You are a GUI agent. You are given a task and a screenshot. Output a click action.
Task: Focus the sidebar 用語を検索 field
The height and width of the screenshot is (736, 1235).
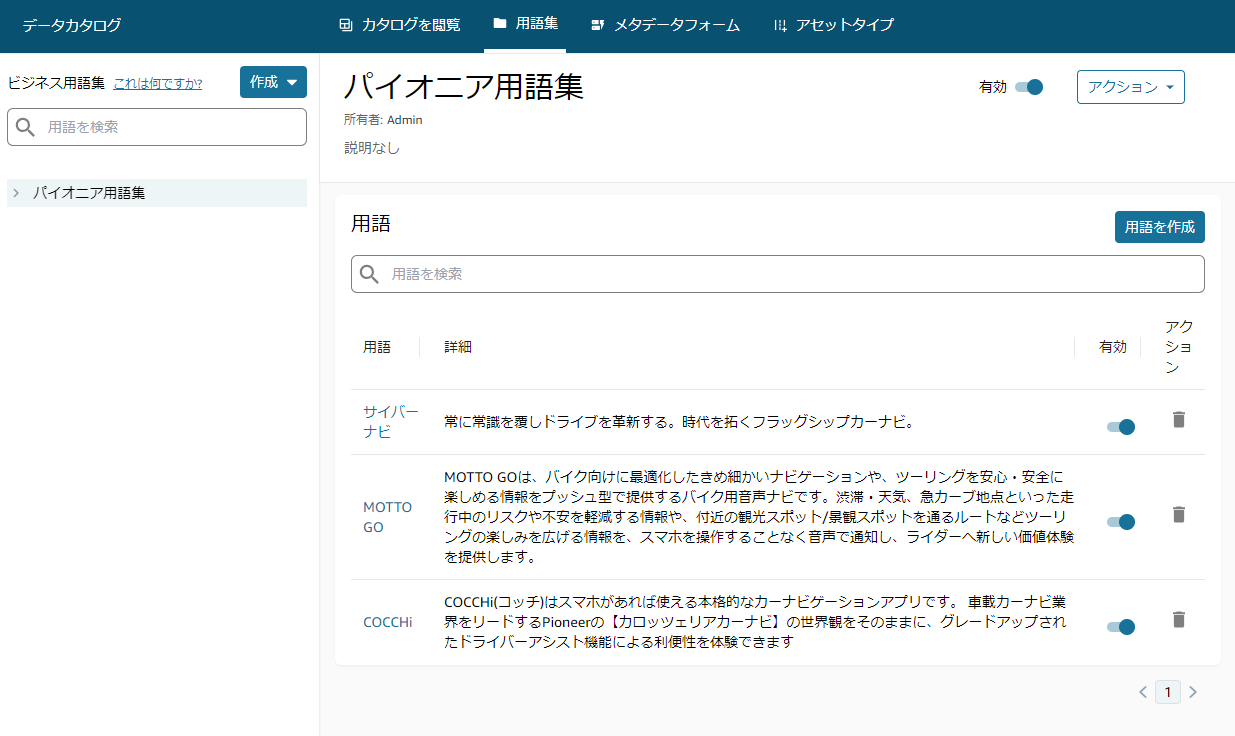pyautogui.click(x=157, y=127)
